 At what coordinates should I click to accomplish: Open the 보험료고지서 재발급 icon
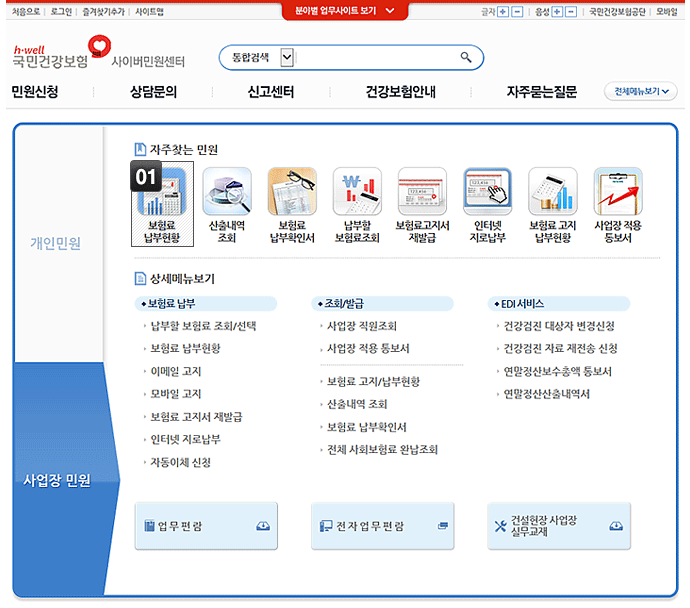click(x=422, y=191)
